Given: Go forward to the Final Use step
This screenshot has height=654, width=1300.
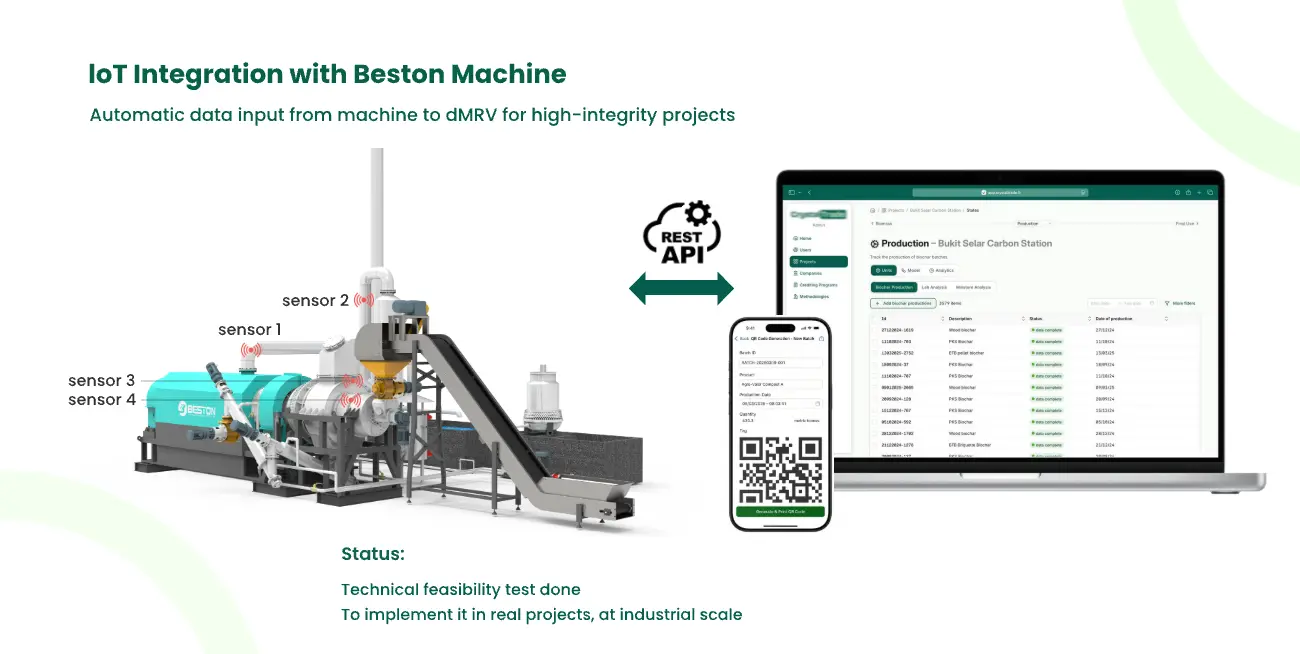Looking at the screenshot, I should tap(1187, 224).
